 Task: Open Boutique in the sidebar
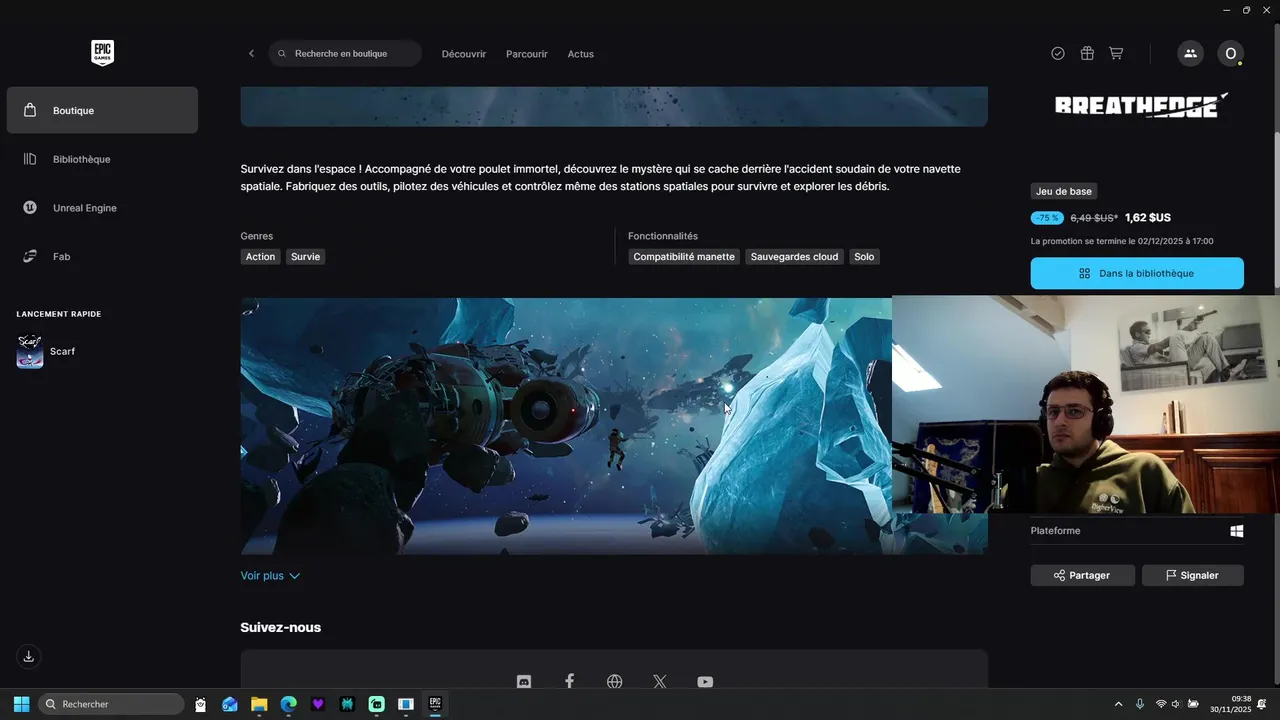coord(102,110)
